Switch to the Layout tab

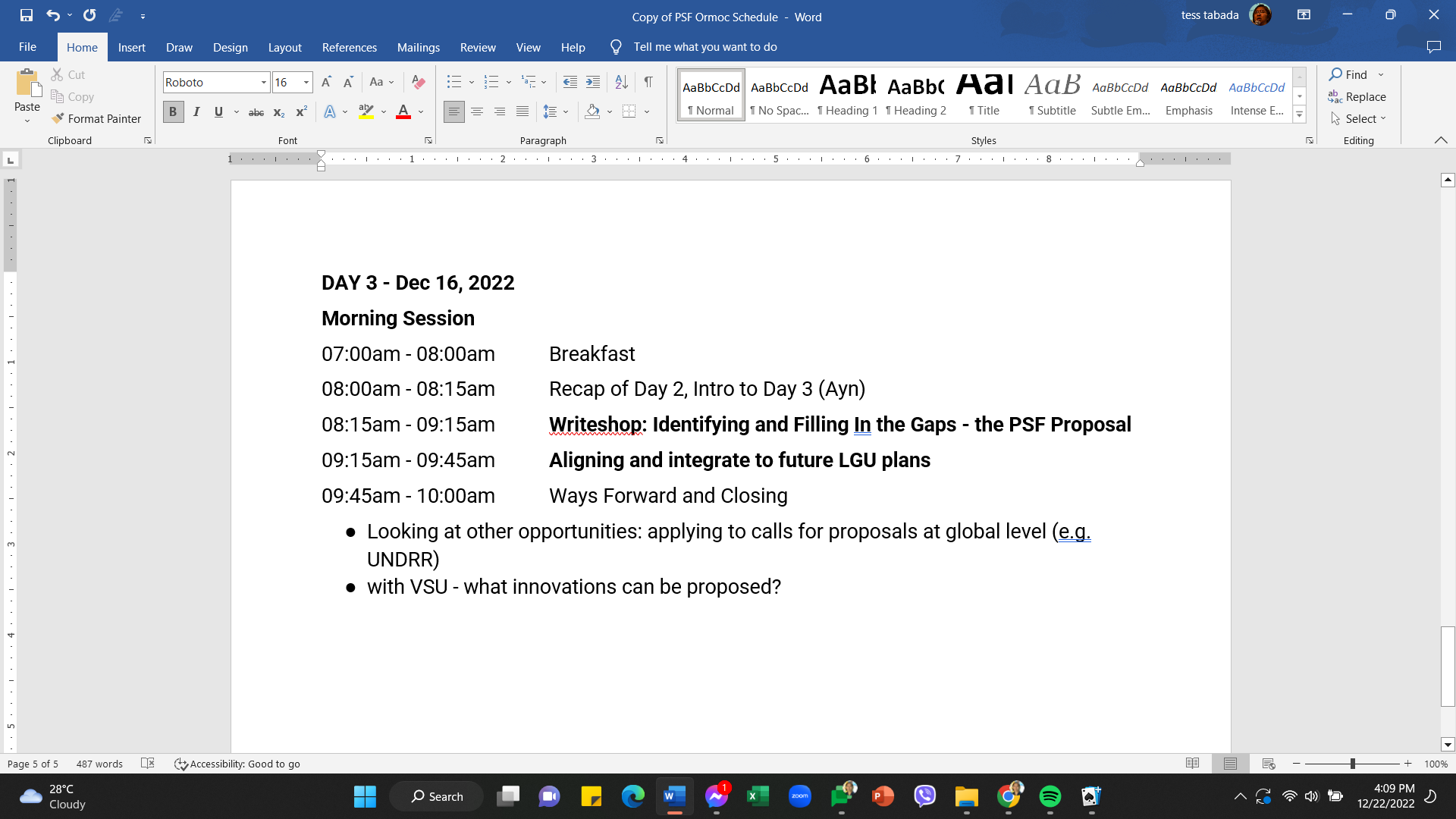pos(284,47)
